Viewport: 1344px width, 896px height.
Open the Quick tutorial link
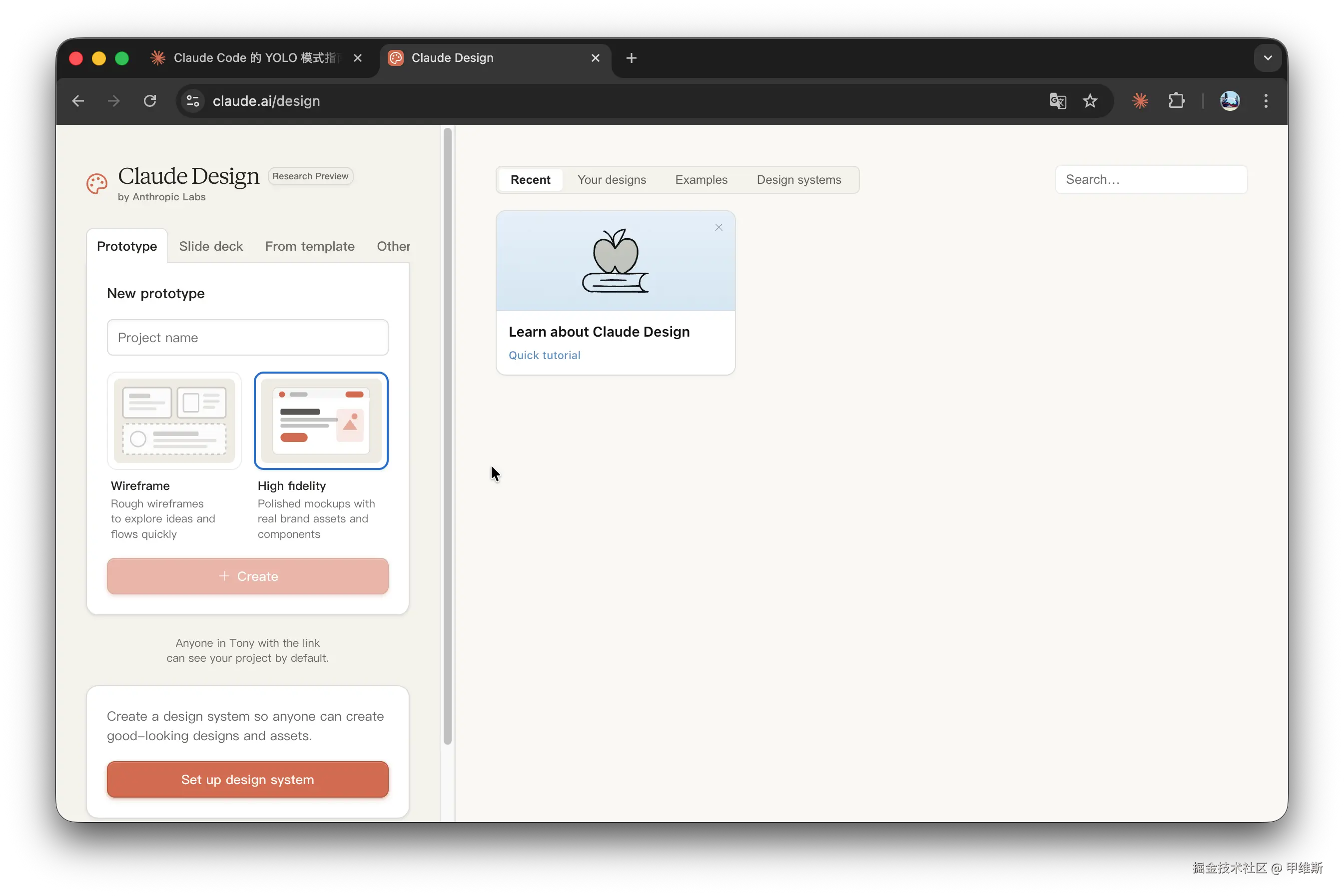tap(544, 355)
